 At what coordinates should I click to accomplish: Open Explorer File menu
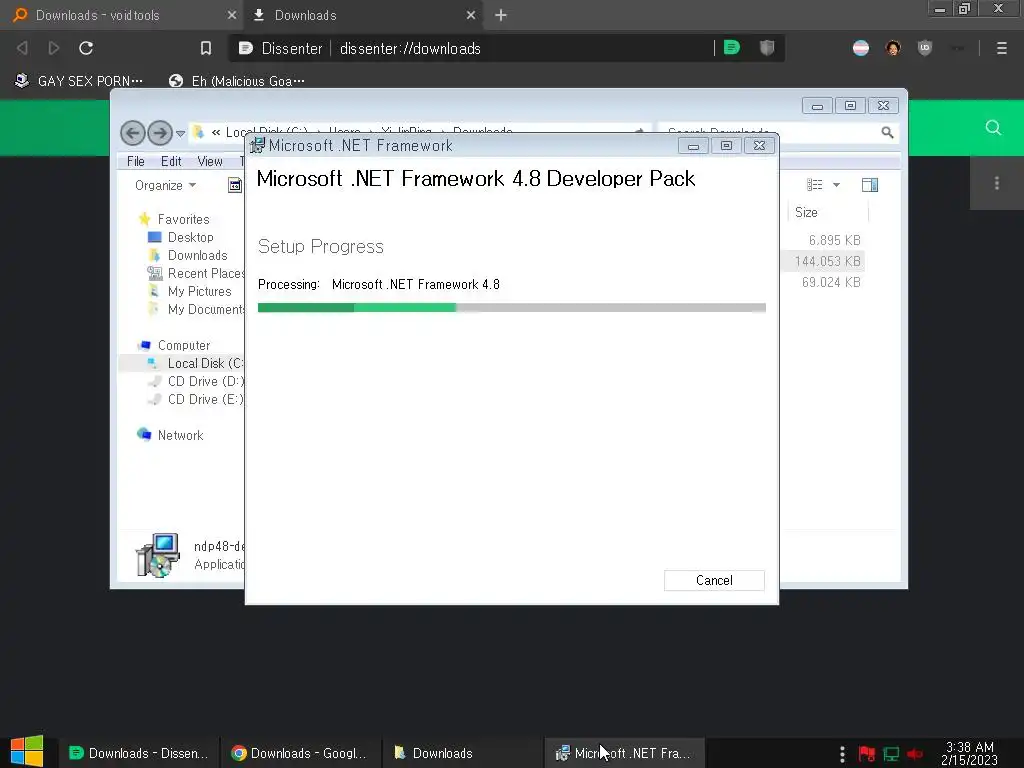[136, 161]
